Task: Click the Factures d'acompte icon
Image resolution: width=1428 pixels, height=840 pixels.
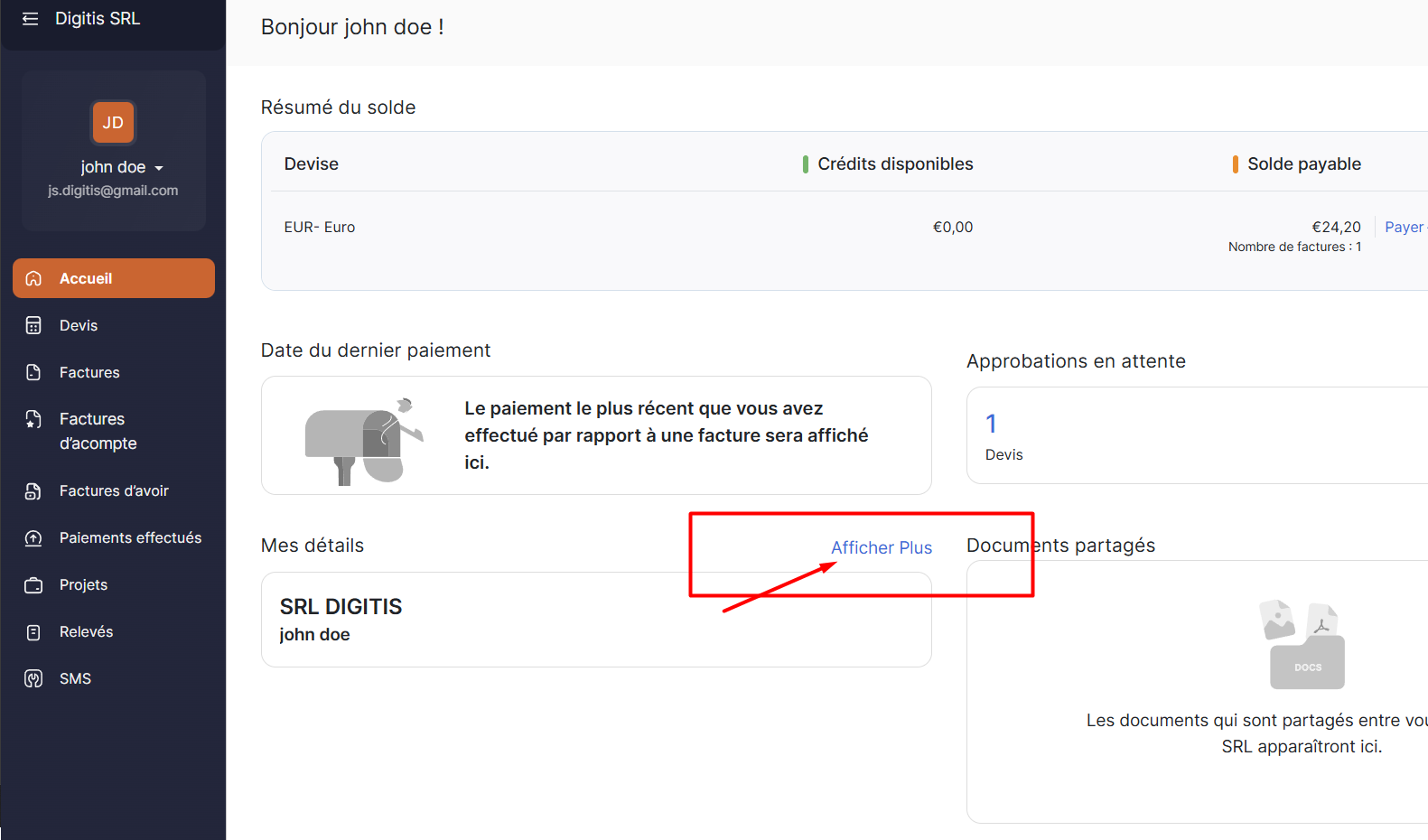Action: pos(33,419)
